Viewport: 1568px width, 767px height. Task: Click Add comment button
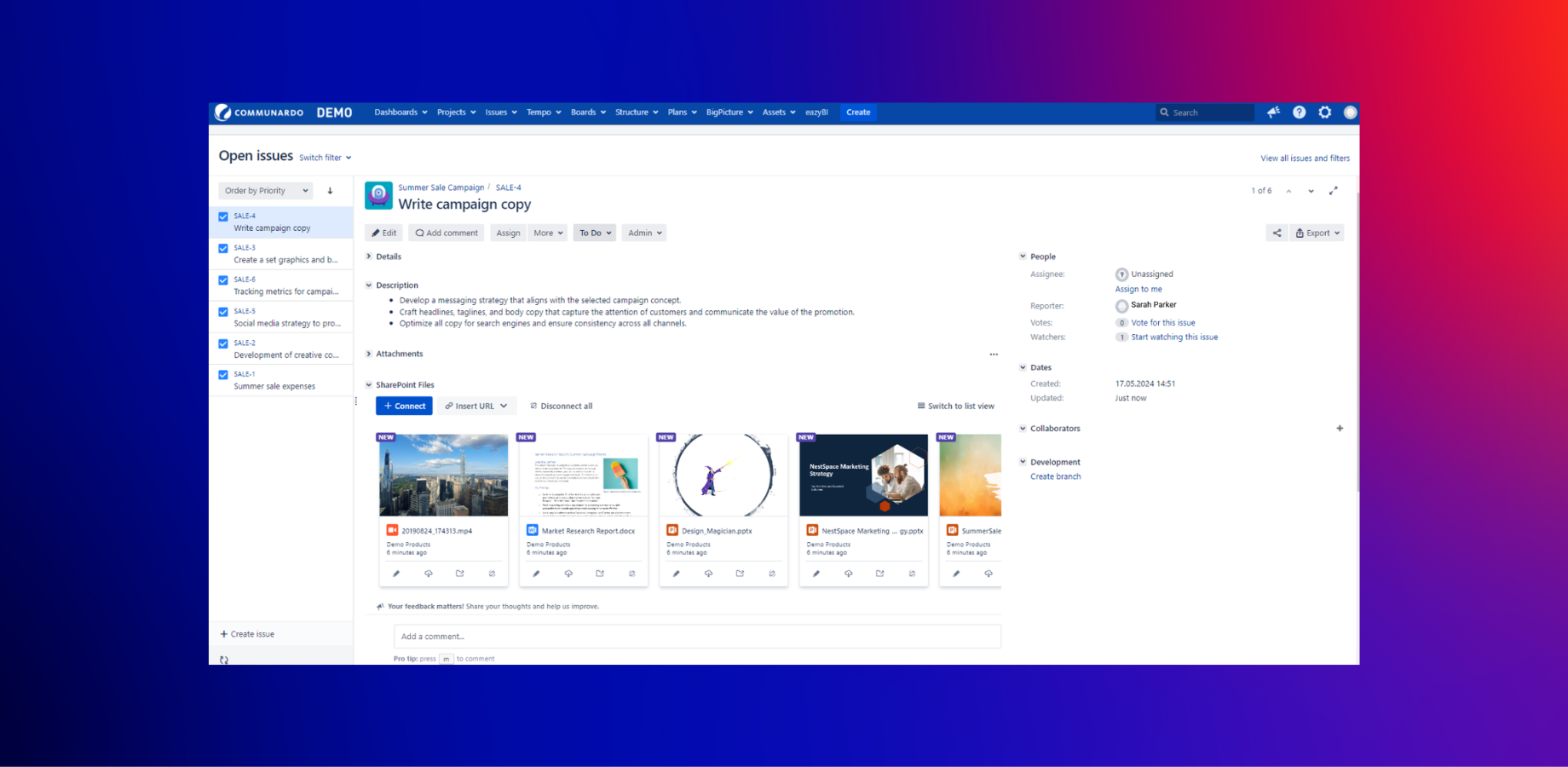[x=447, y=233]
